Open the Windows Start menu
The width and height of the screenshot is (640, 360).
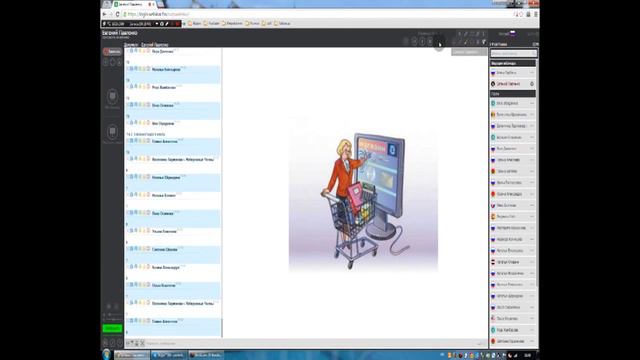click(x=107, y=354)
